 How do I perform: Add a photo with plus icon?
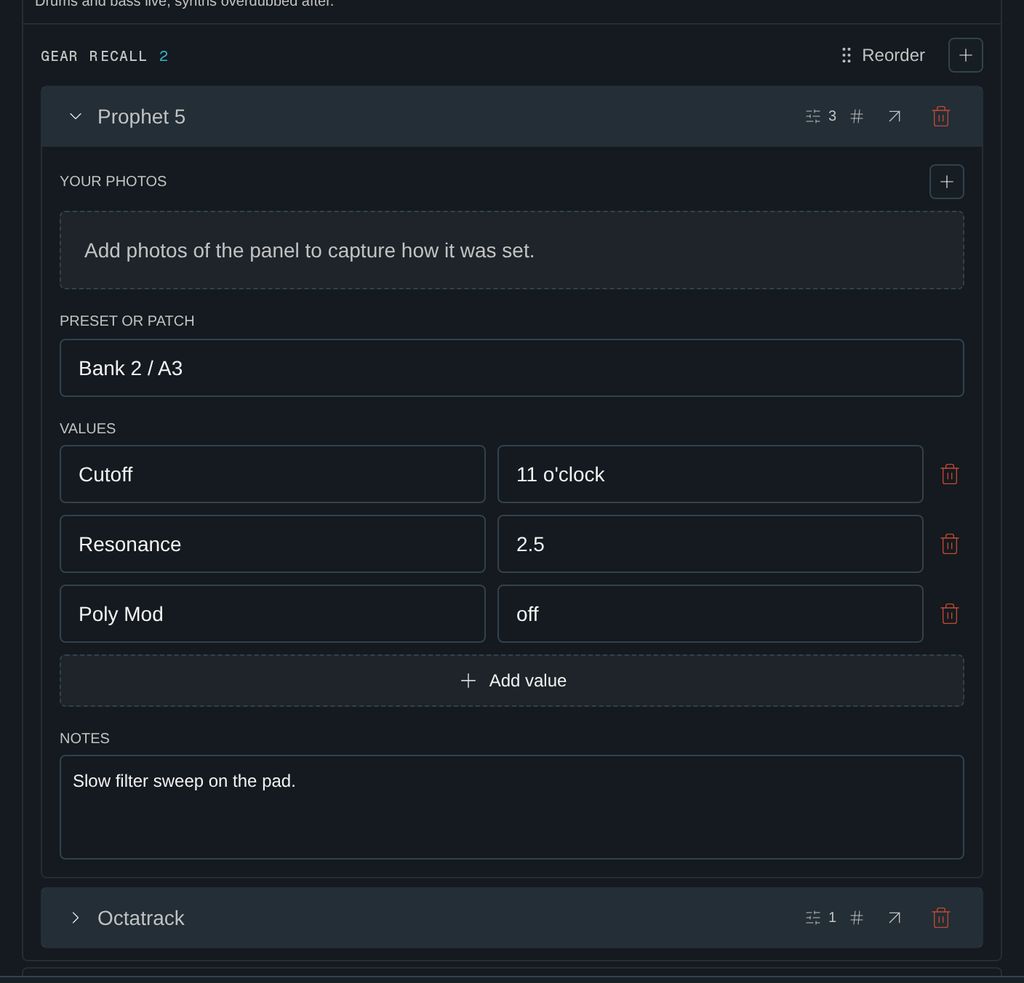pos(946,182)
